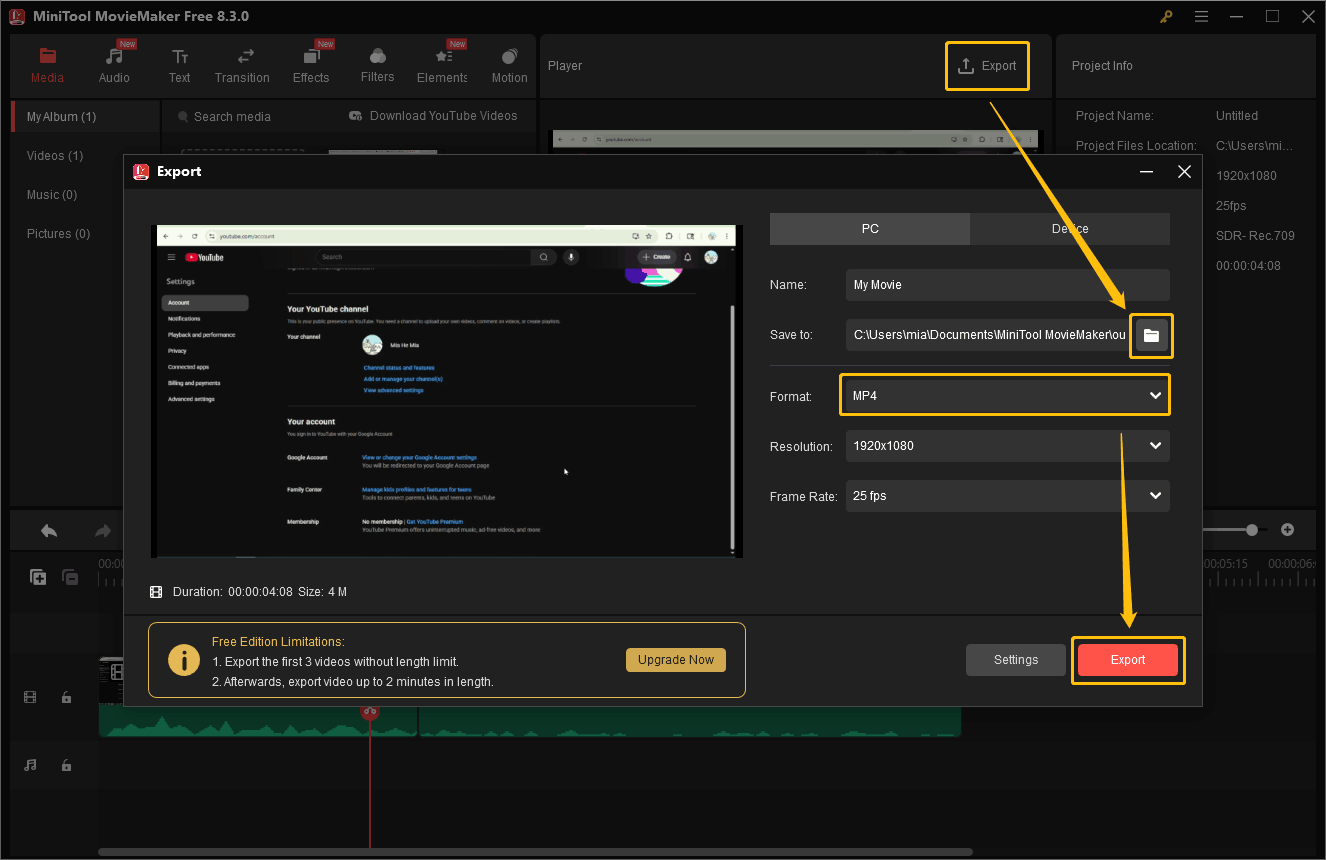Screen dimensions: 1326x860
Task: Click the Project Files Location label
Action: pos(1136,146)
